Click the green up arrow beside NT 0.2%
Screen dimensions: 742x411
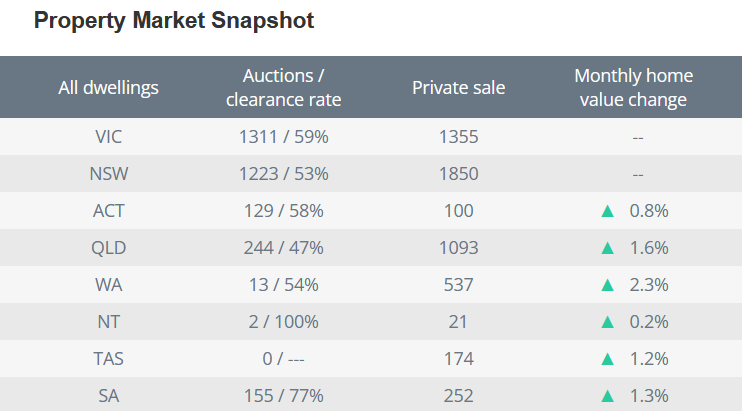pyautogui.click(x=606, y=322)
